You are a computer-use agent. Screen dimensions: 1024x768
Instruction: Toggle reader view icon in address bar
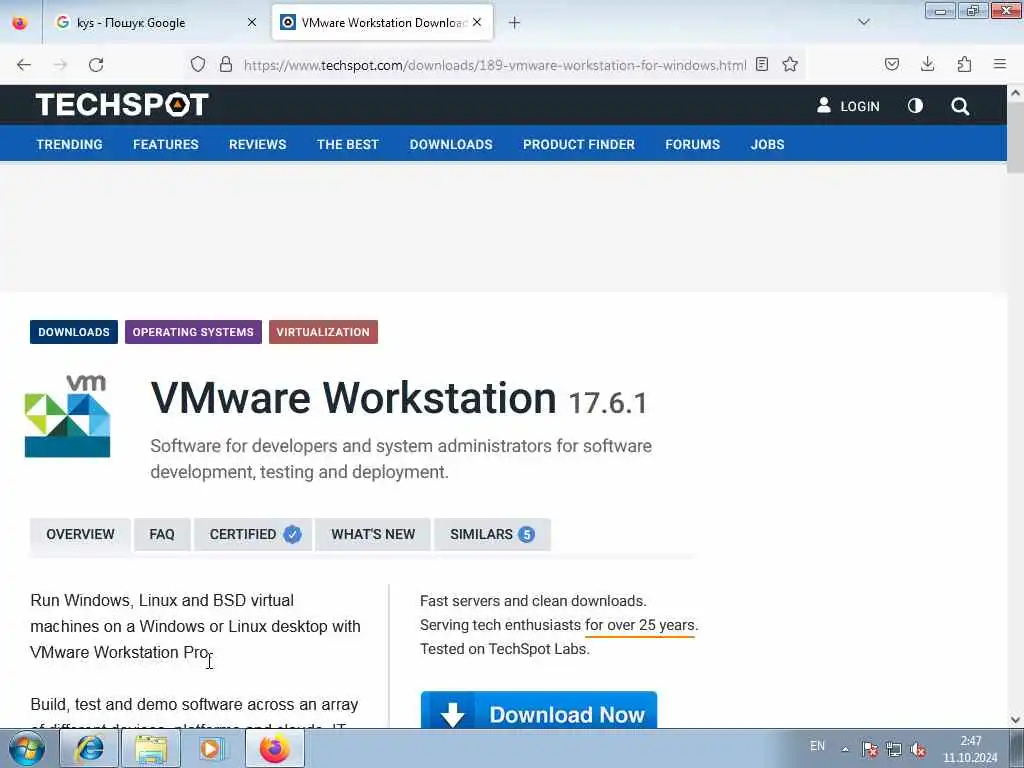pos(761,64)
